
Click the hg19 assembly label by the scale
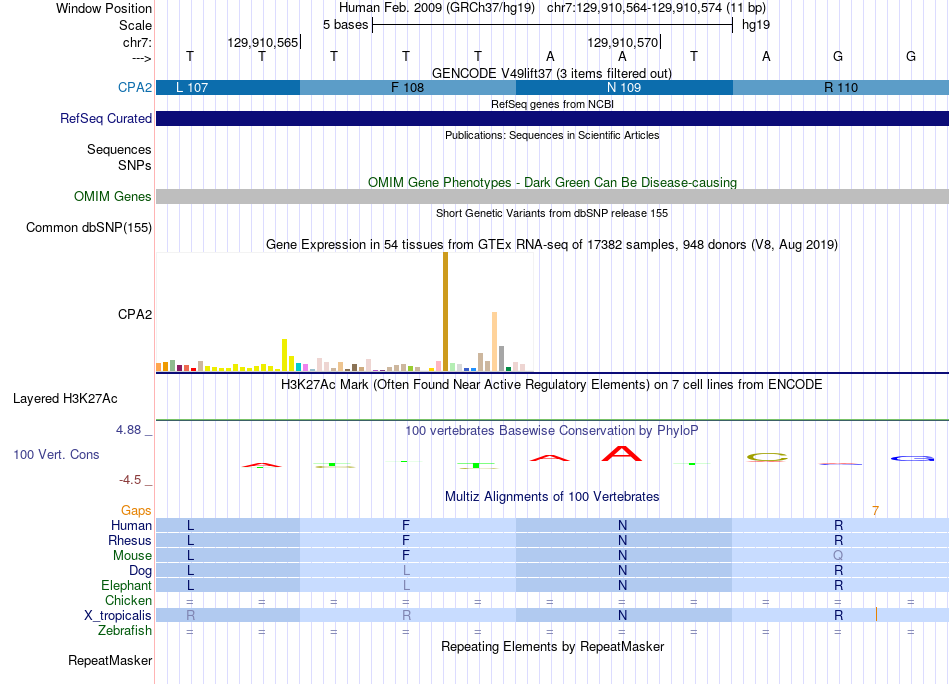tap(756, 25)
